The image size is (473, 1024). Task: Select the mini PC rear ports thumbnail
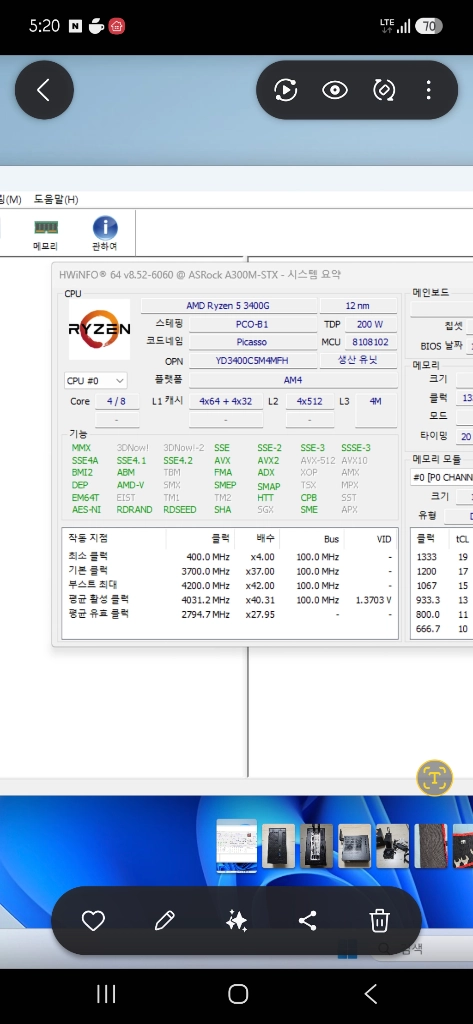click(x=316, y=846)
